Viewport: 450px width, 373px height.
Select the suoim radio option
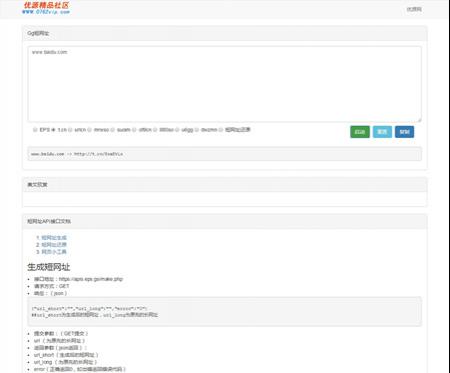pos(112,130)
